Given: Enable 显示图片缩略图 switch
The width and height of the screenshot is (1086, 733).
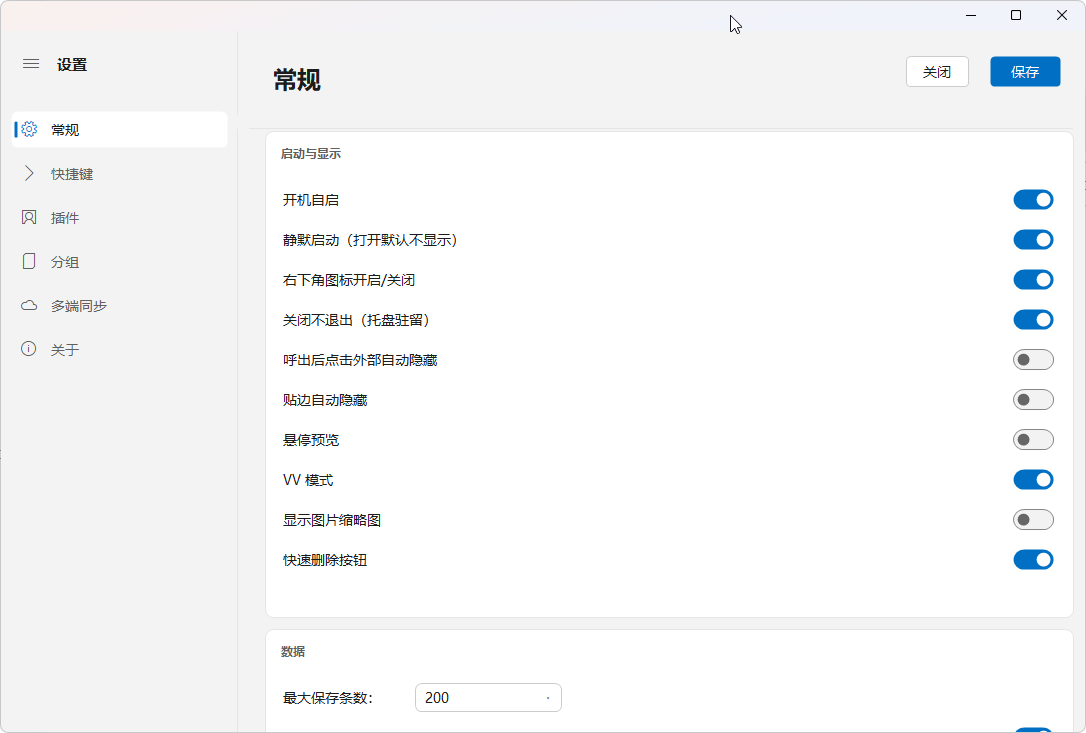Looking at the screenshot, I should 1033,520.
